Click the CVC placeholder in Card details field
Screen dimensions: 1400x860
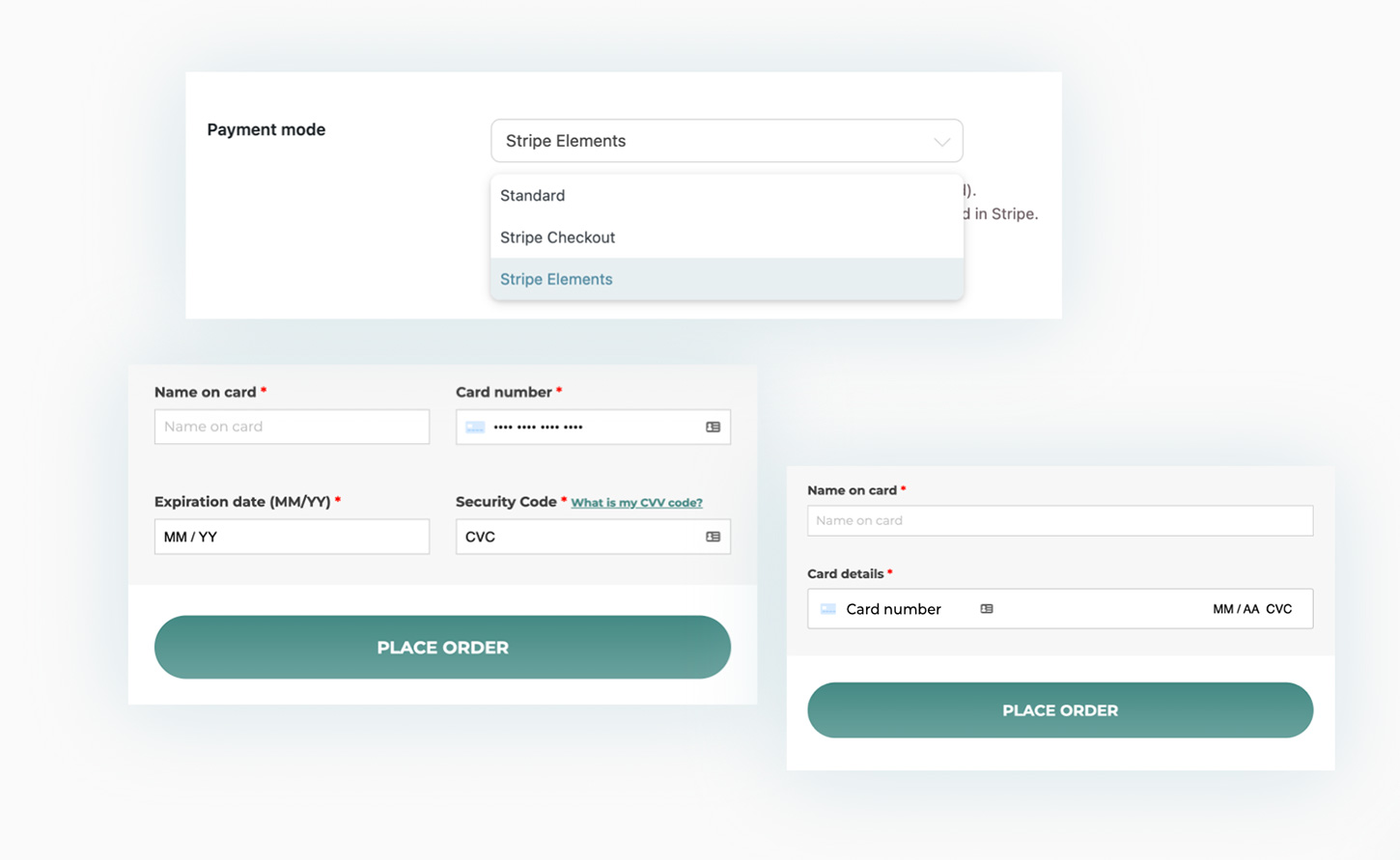pyautogui.click(x=1279, y=609)
